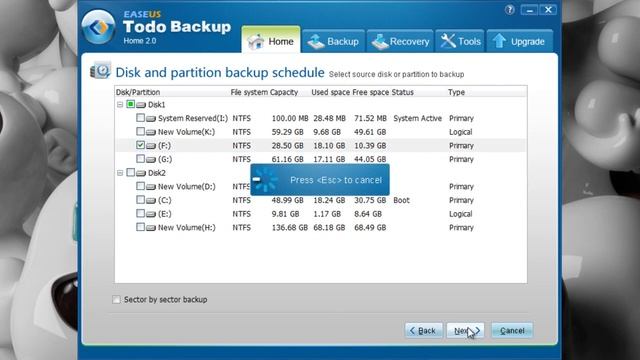Select the System Reserved(I:) row label

tap(193, 118)
